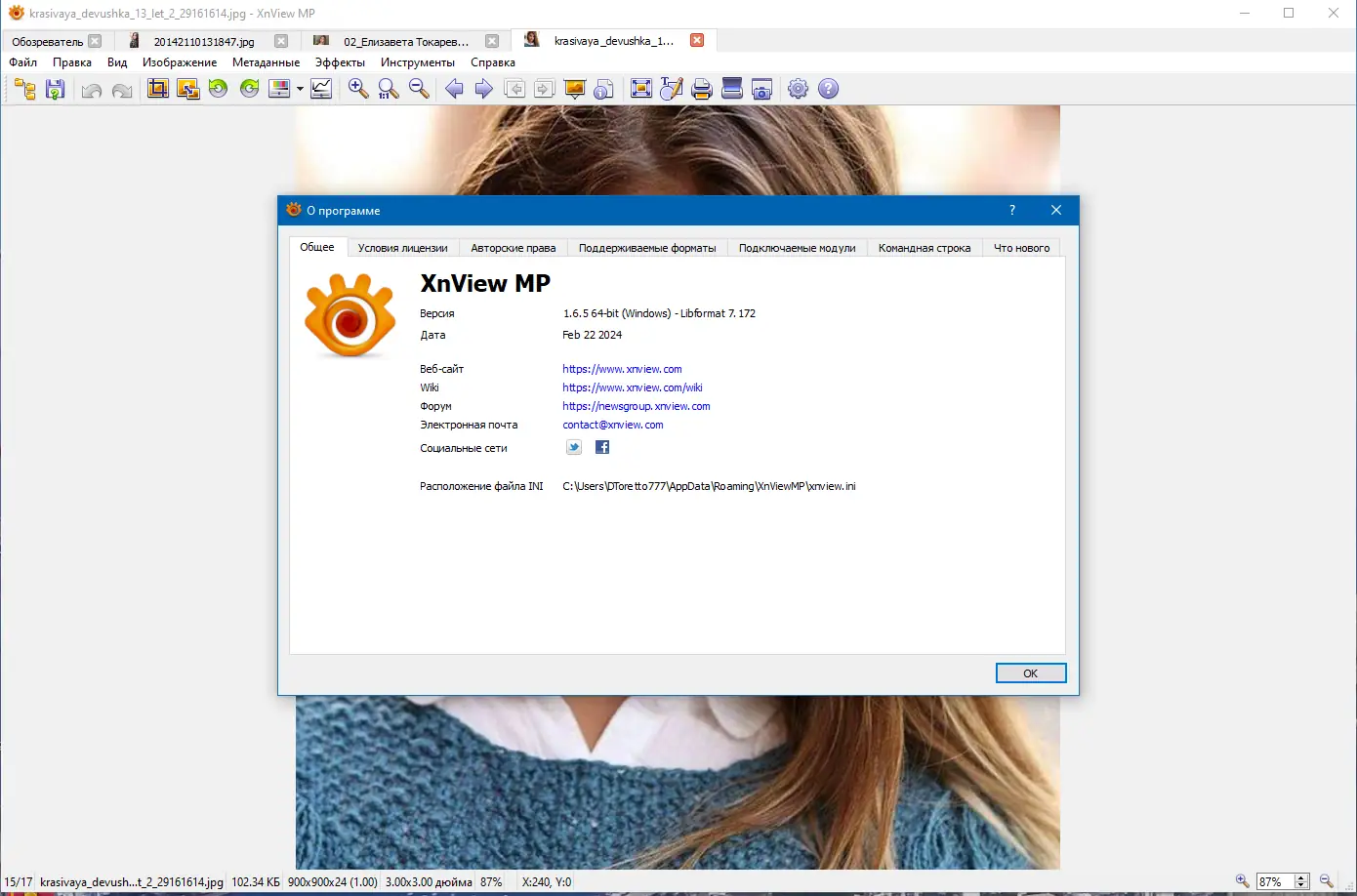The image size is (1357, 896).
Task: Open the Метаданные menu
Action: [266, 62]
